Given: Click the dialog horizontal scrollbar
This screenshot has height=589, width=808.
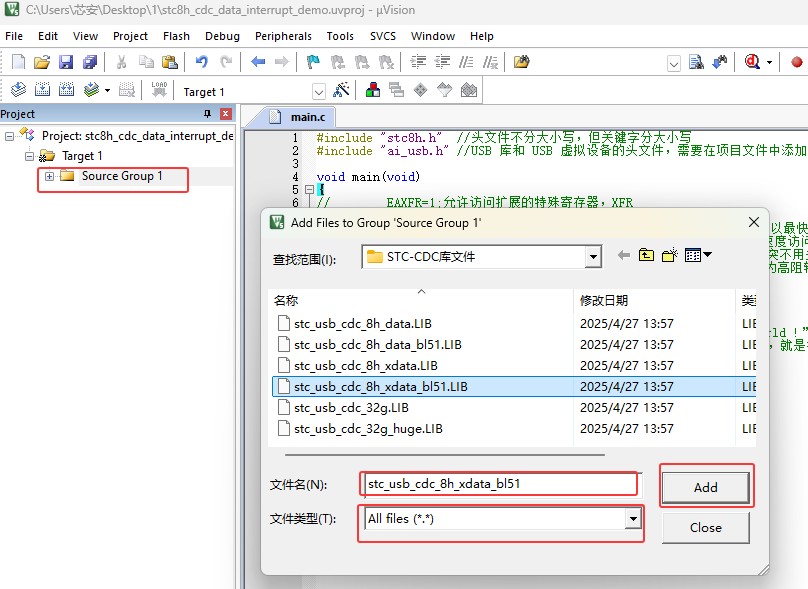Looking at the screenshot, I should pyautogui.click(x=445, y=455).
